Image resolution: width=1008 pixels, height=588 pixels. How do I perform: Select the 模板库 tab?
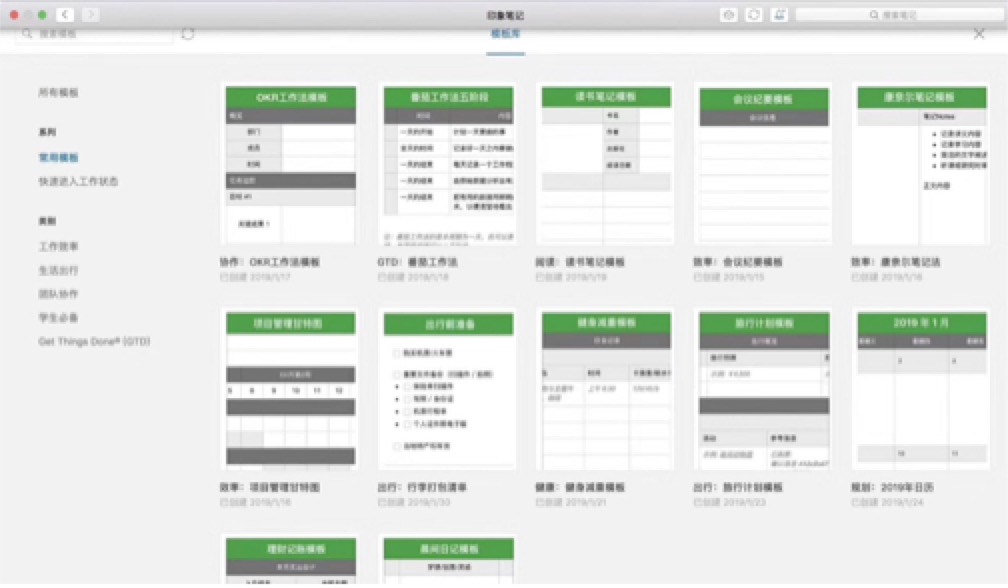tap(505, 34)
